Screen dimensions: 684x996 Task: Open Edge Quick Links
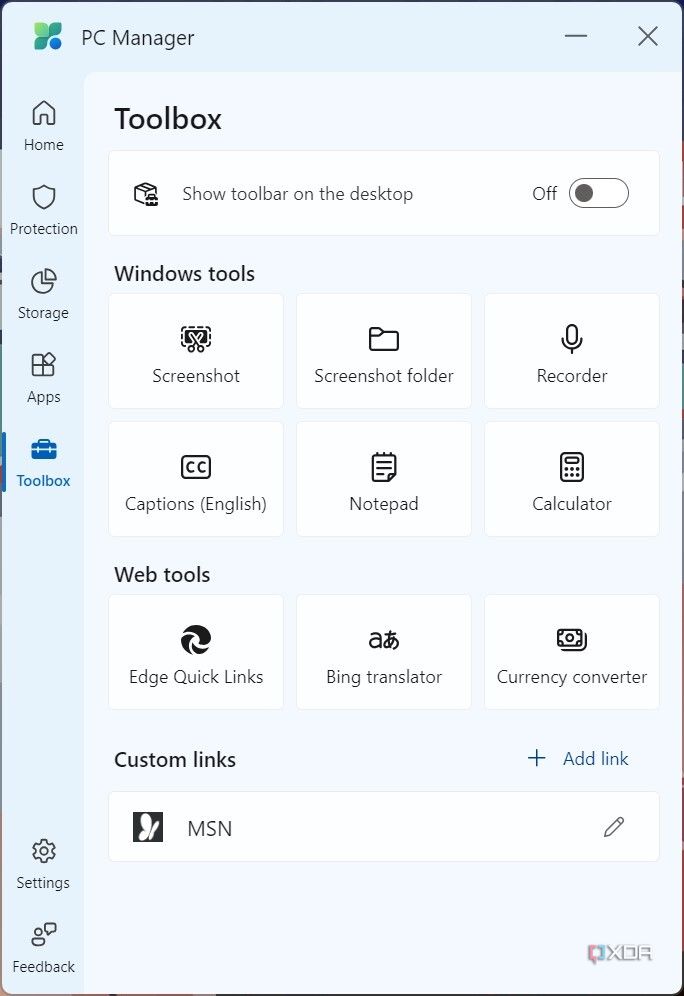tap(196, 652)
